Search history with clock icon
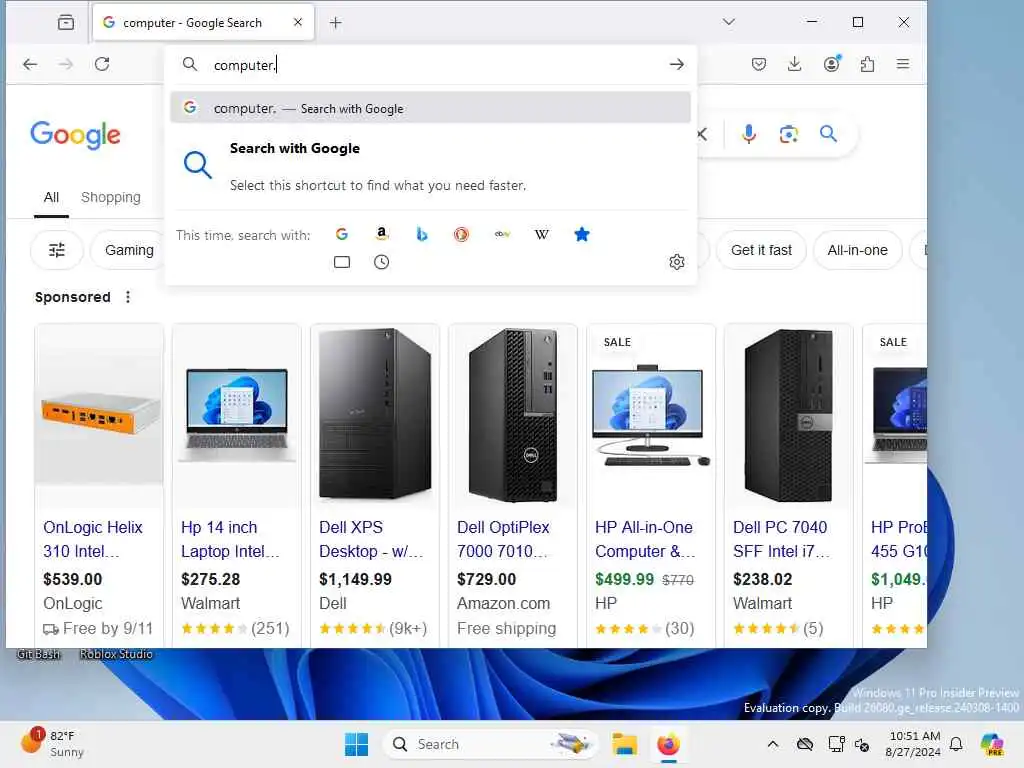This screenshot has width=1024, height=768. coord(381,262)
